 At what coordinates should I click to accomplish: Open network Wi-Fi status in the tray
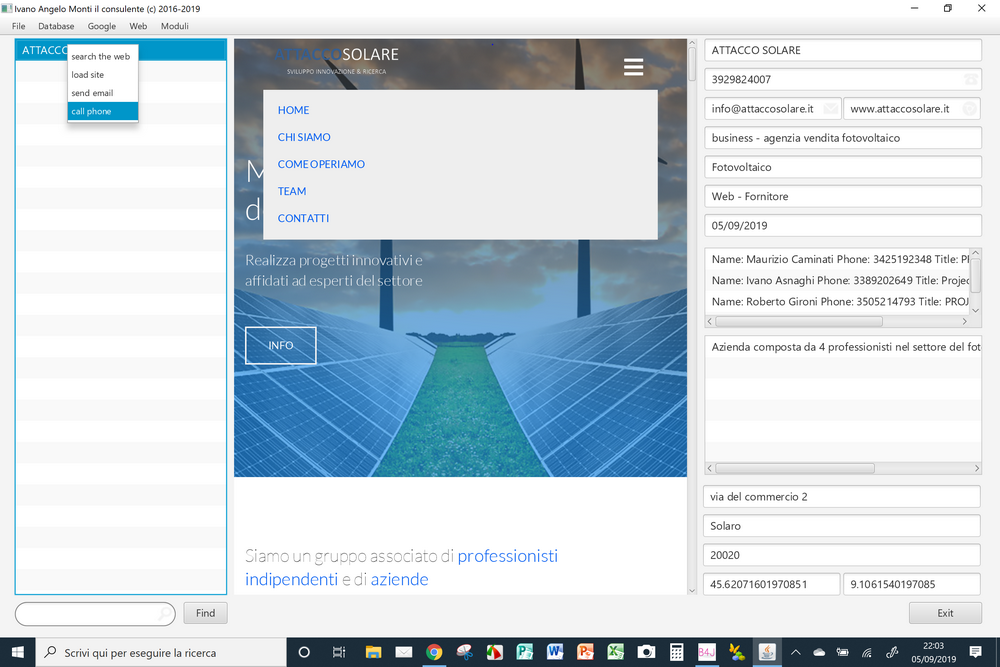click(867, 652)
